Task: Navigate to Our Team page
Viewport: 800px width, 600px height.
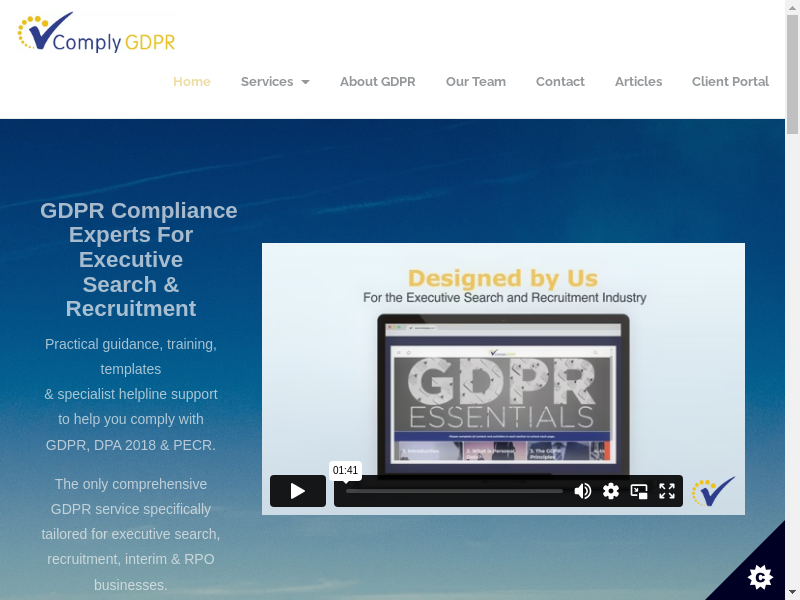Action: 476,82
